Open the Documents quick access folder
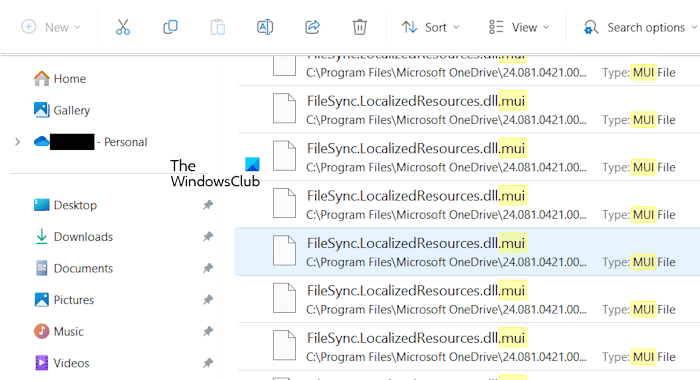Viewport: 700px width, 380px height. click(83, 268)
